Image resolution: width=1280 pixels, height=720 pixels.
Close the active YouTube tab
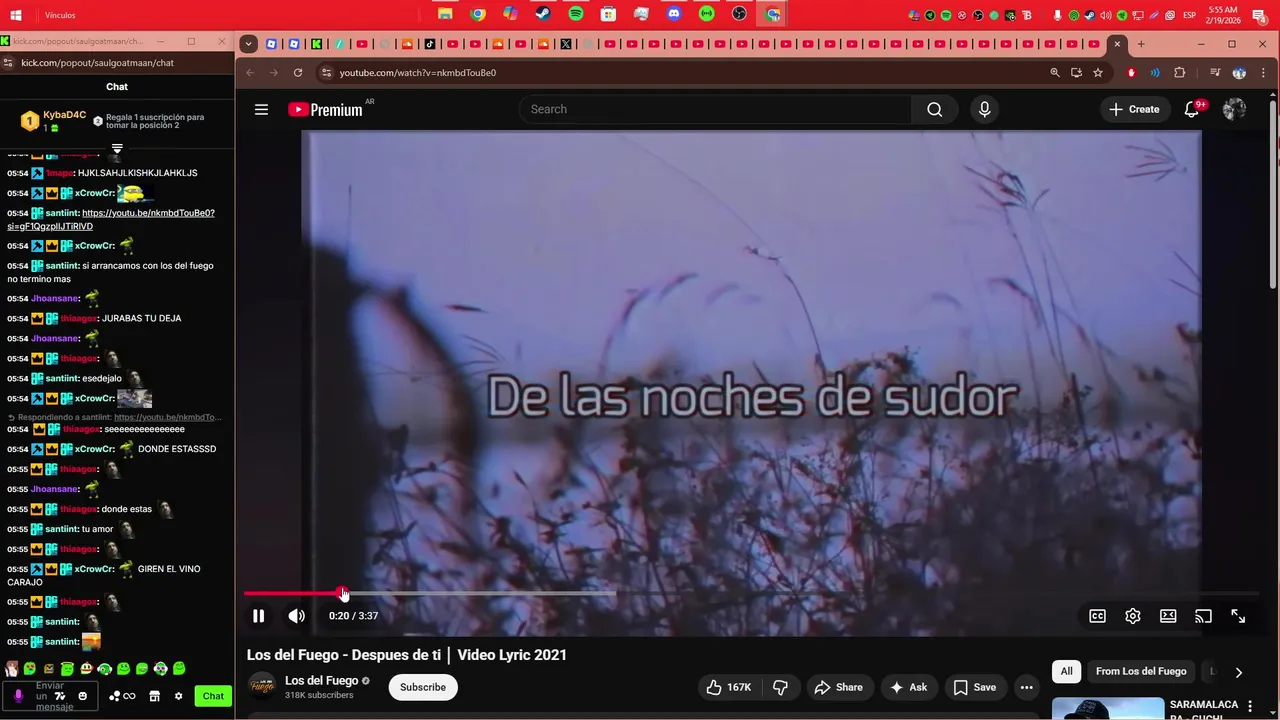pos(1118,44)
